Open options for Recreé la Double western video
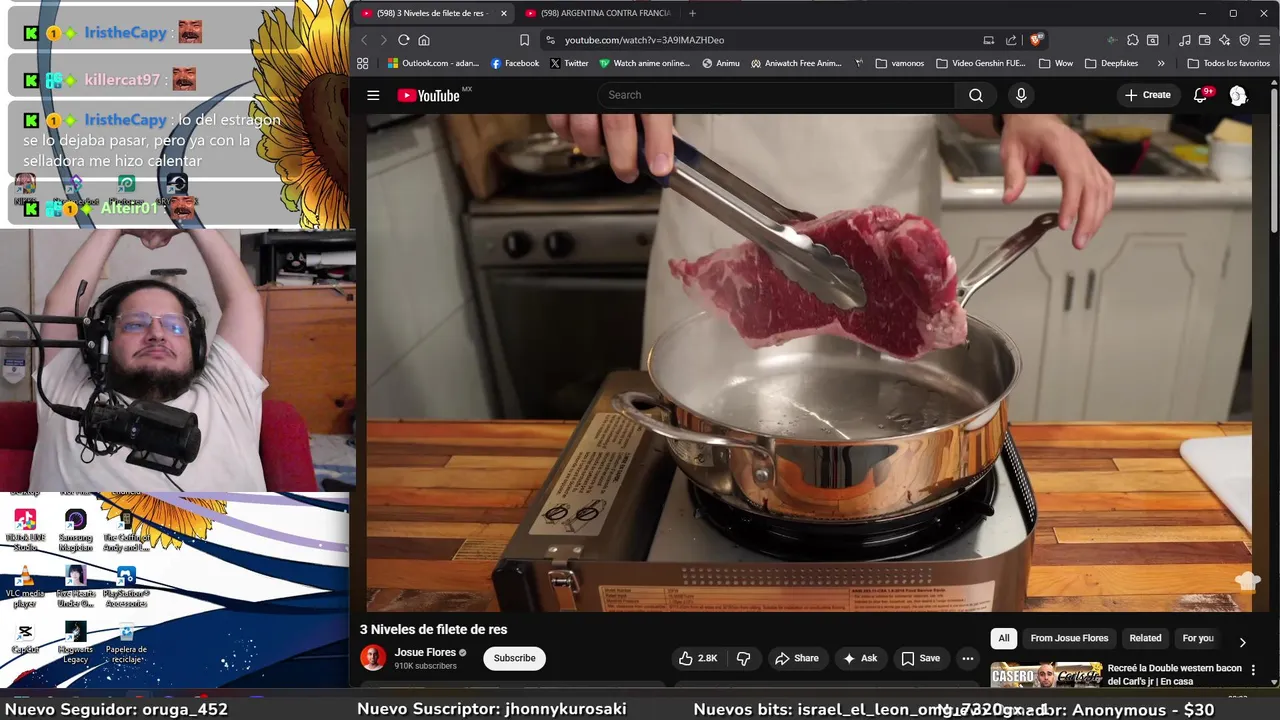The height and width of the screenshot is (720, 1280). [x=1253, y=670]
